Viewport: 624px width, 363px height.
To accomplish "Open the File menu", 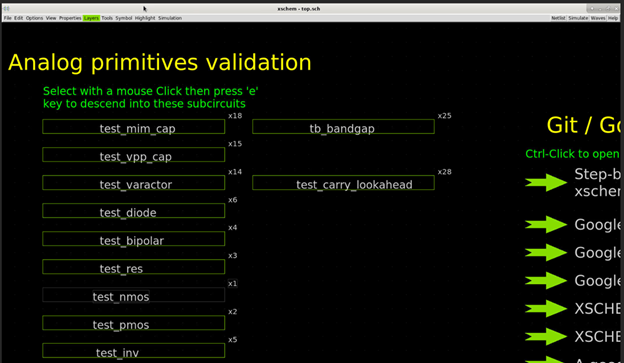I will click(x=8, y=18).
